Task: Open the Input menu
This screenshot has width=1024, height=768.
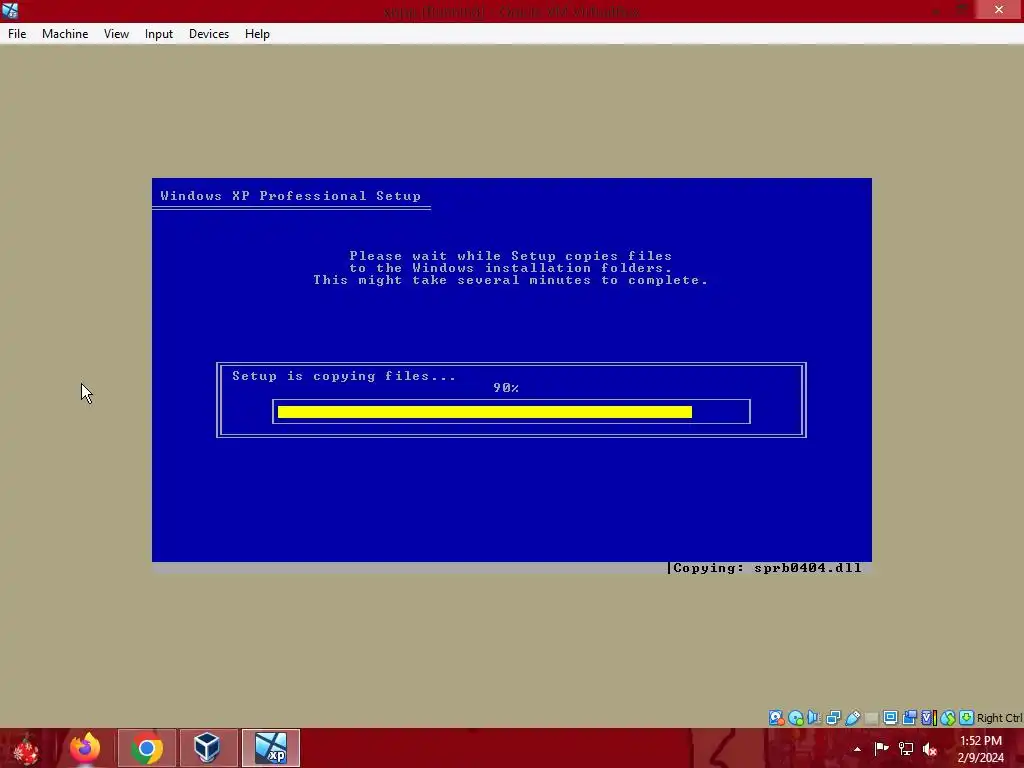Action: click(x=159, y=34)
